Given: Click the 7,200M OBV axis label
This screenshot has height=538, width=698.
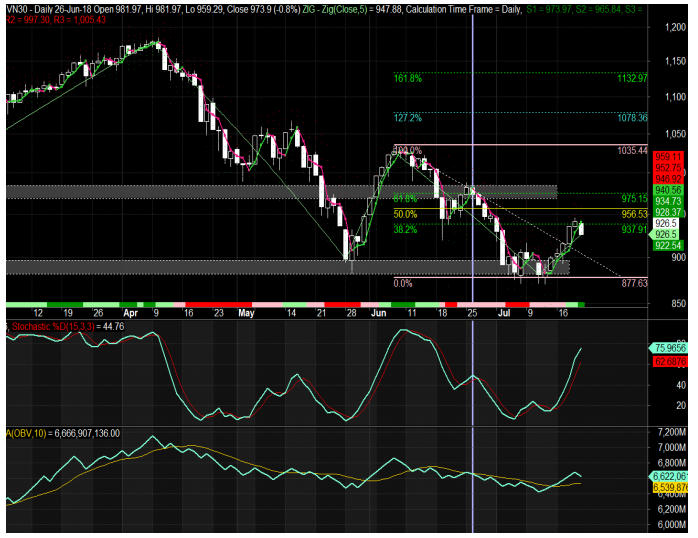Looking at the screenshot, I should 672,432.
